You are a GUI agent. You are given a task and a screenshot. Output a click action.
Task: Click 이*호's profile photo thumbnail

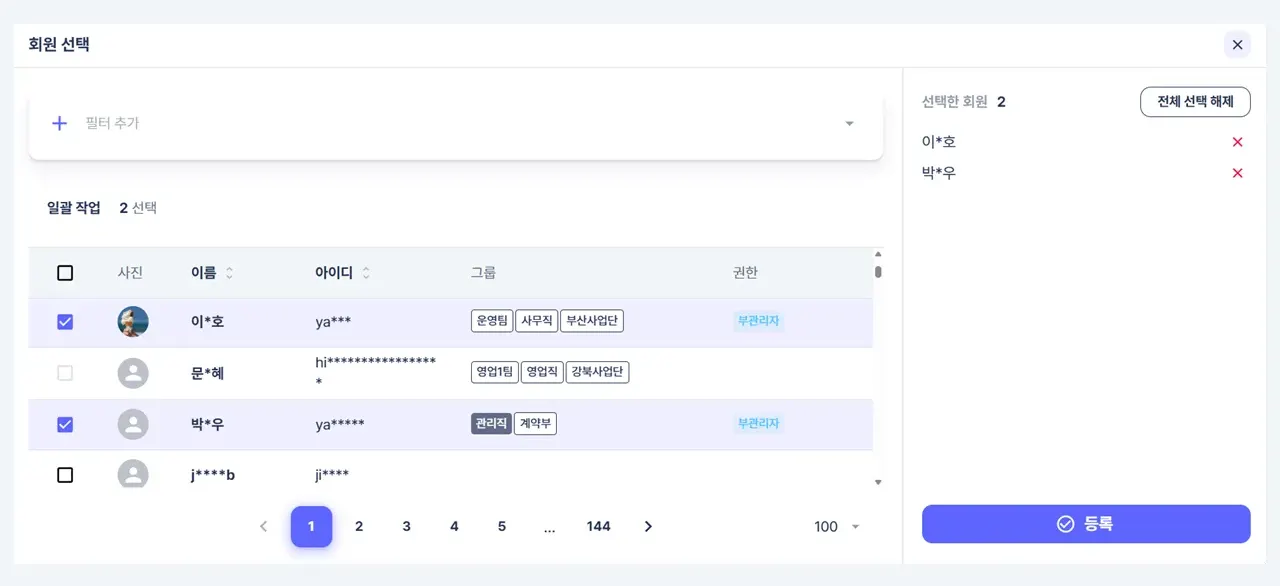click(133, 322)
